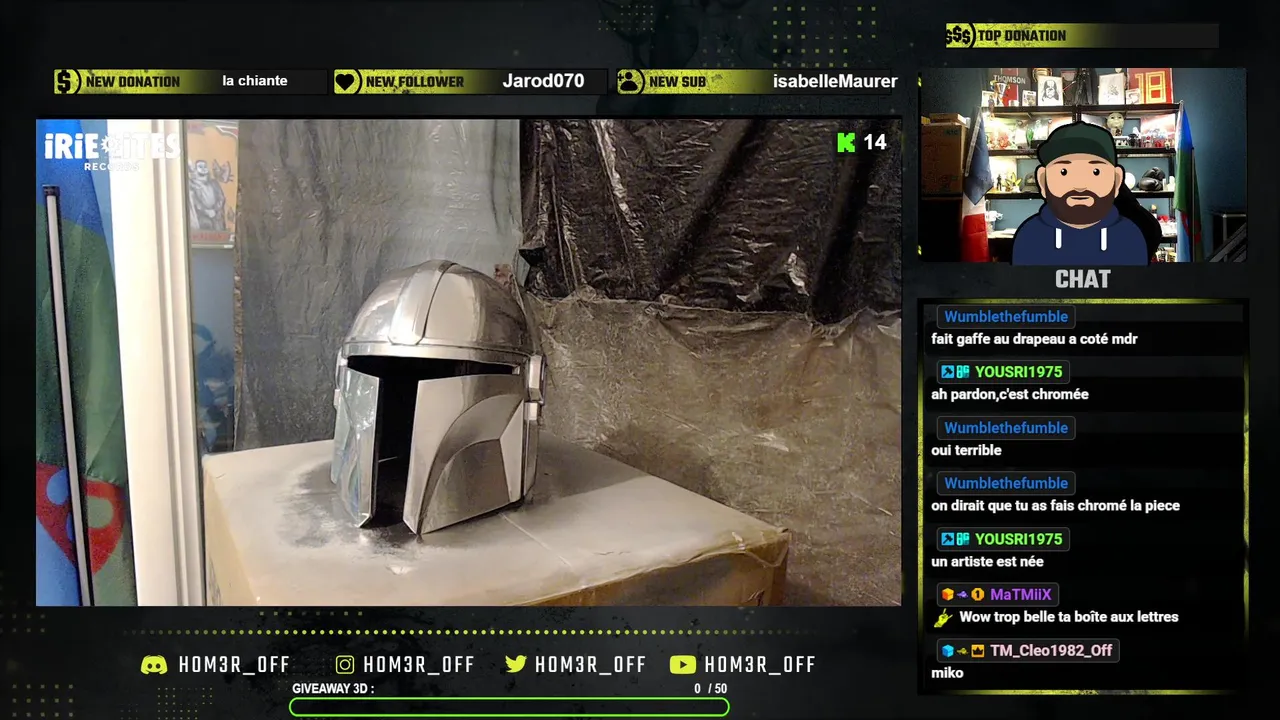Open the Discord logo icon
This screenshot has height=720, width=1280.
[x=154, y=665]
